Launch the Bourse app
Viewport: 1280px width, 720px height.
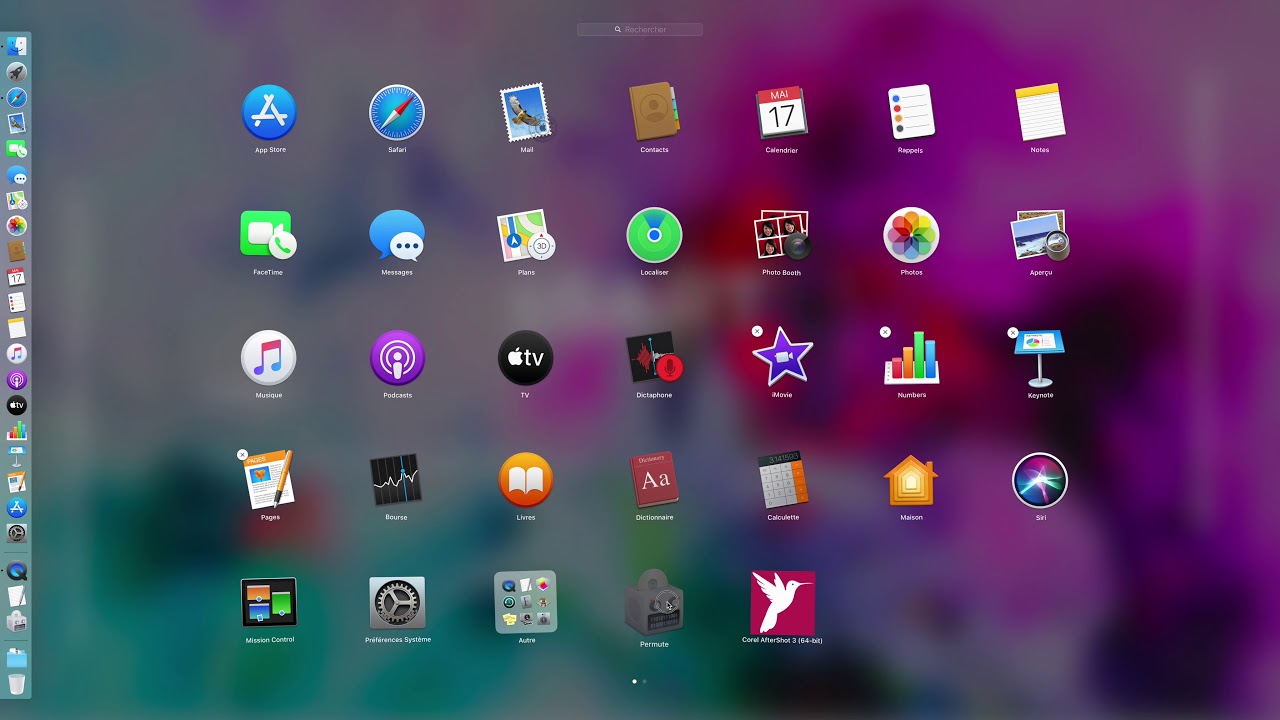[x=396, y=480]
